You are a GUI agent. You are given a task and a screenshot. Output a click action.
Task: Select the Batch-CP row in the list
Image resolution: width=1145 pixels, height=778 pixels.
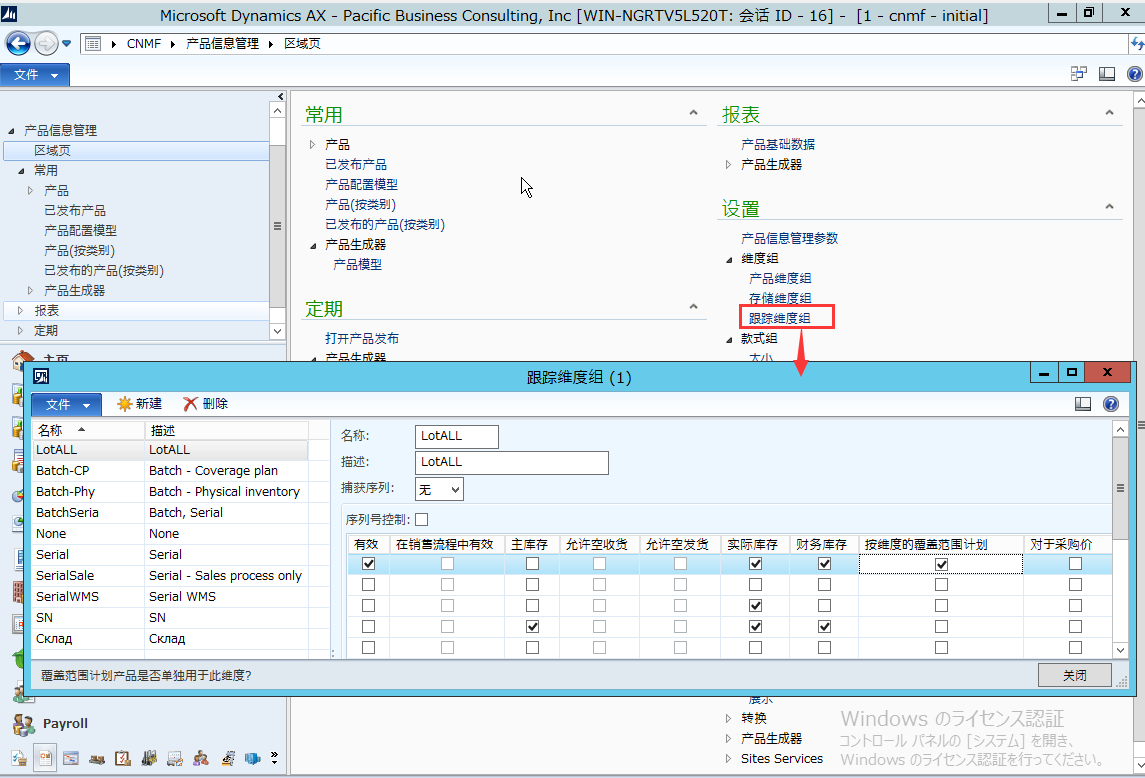171,471
